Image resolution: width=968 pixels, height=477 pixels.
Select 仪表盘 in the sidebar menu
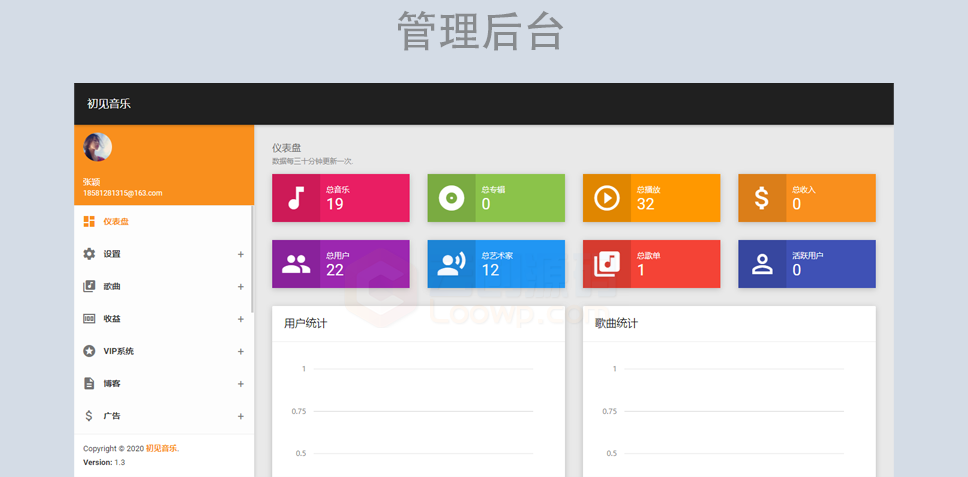point(163,222)
